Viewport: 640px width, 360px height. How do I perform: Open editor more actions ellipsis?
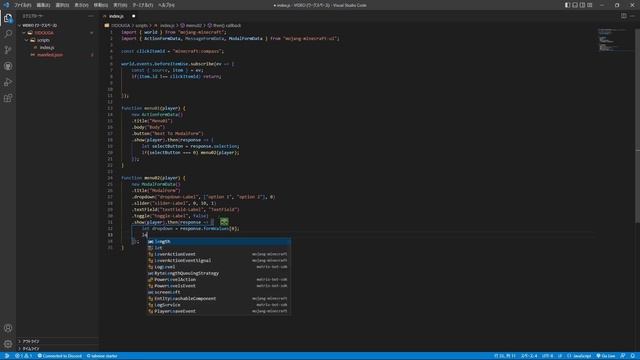pyautogui.click(x=632, y=16)
